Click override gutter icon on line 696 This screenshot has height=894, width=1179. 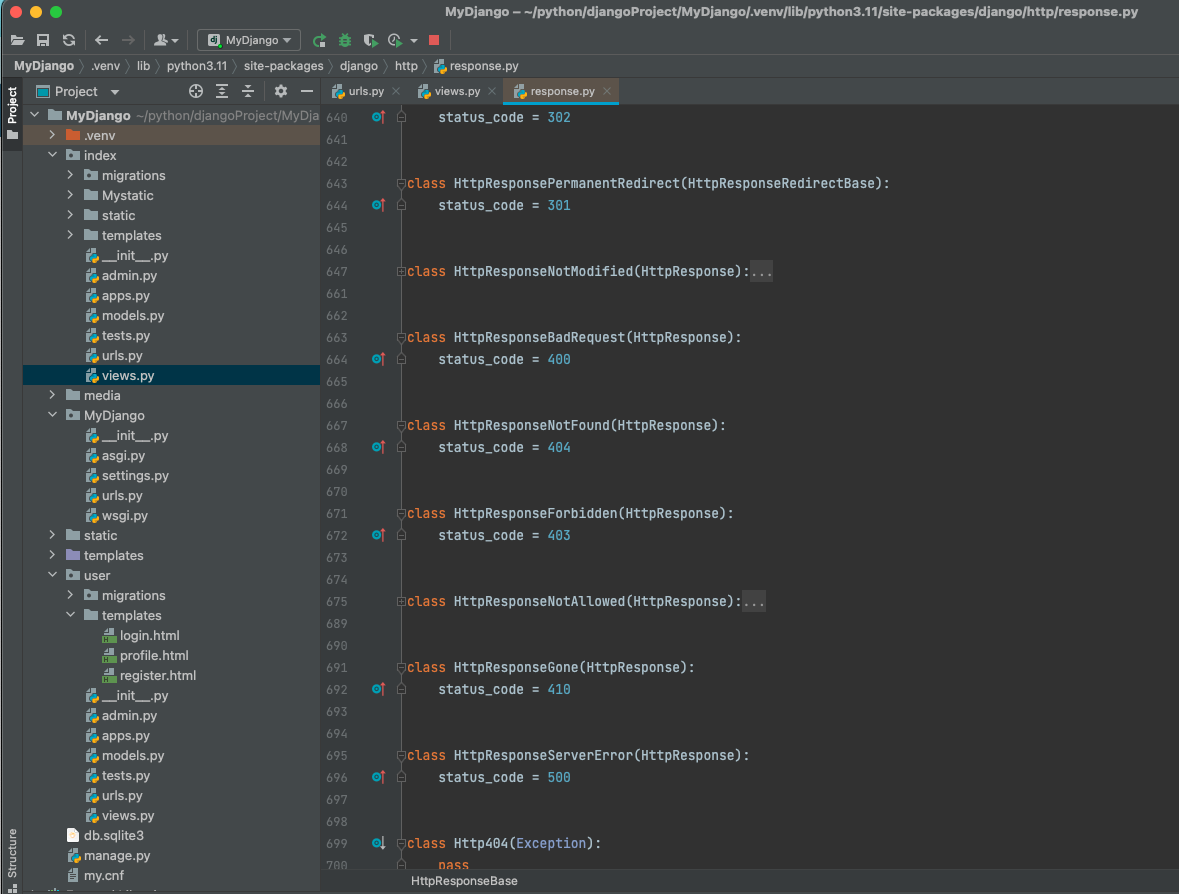tap(378, 777)
